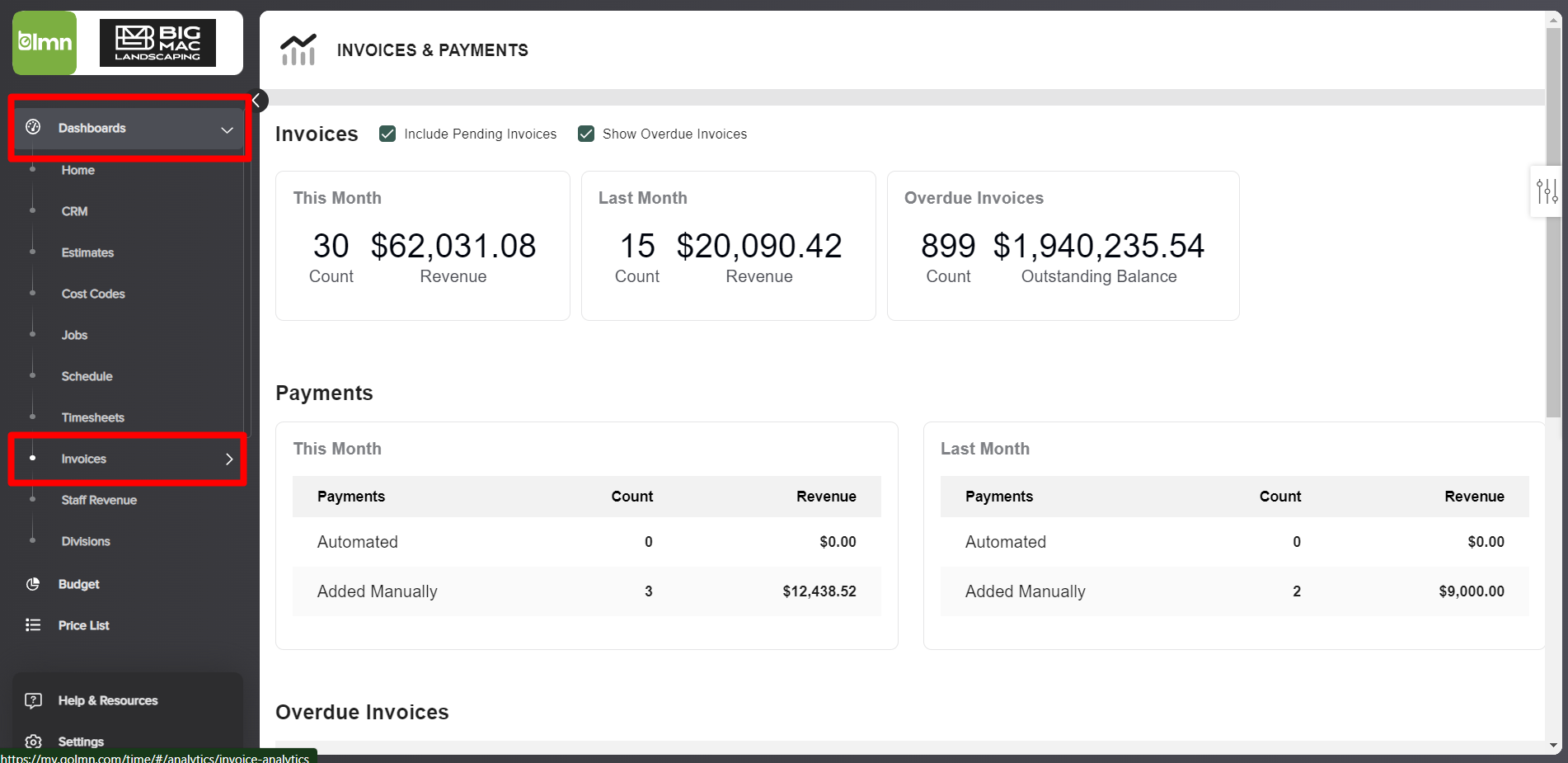The image size is (1568, 763).
Task: Click the This Month Automated payments row
Action: pyautogui.click(x=587, y=542)
